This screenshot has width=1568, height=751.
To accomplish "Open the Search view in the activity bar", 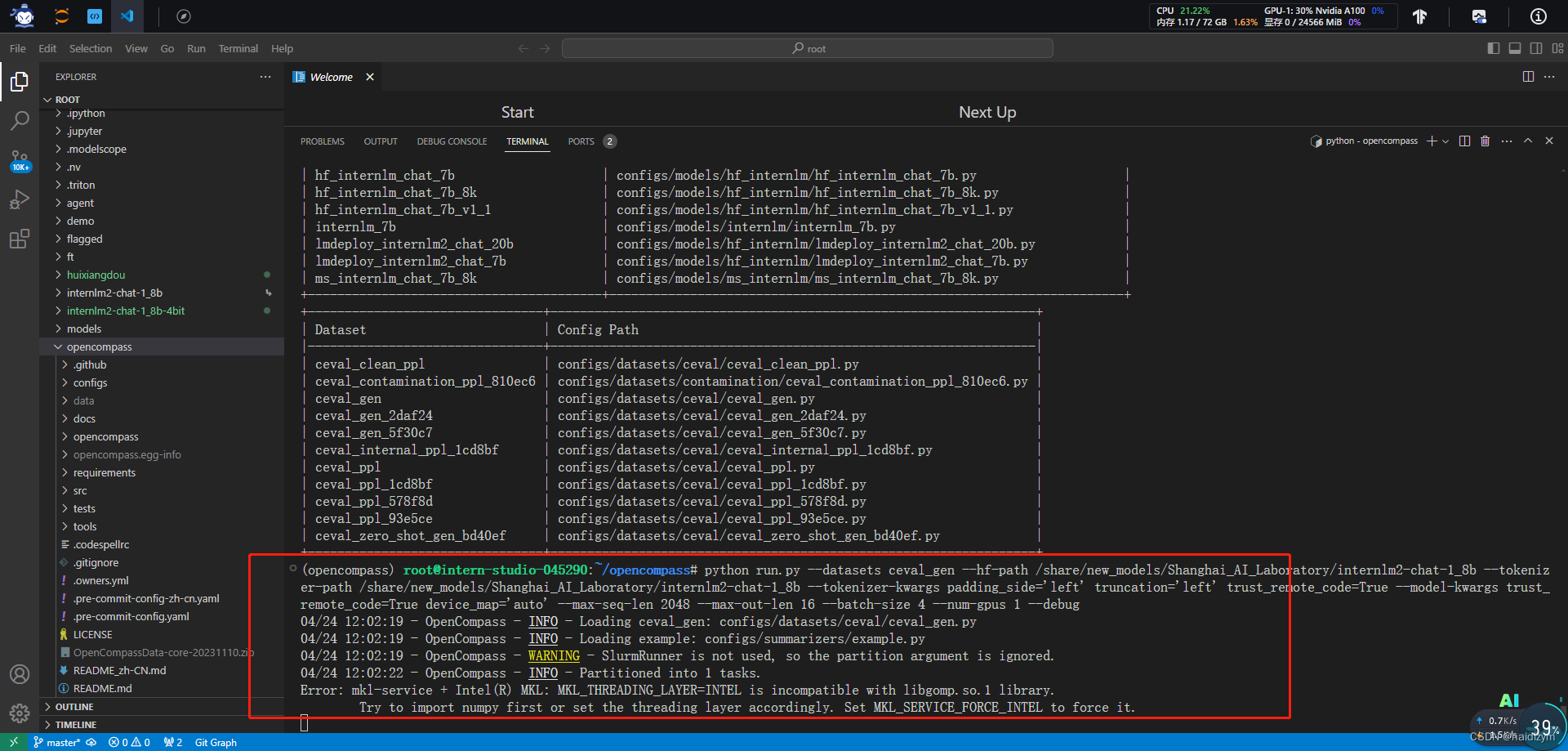I will 20,121.
